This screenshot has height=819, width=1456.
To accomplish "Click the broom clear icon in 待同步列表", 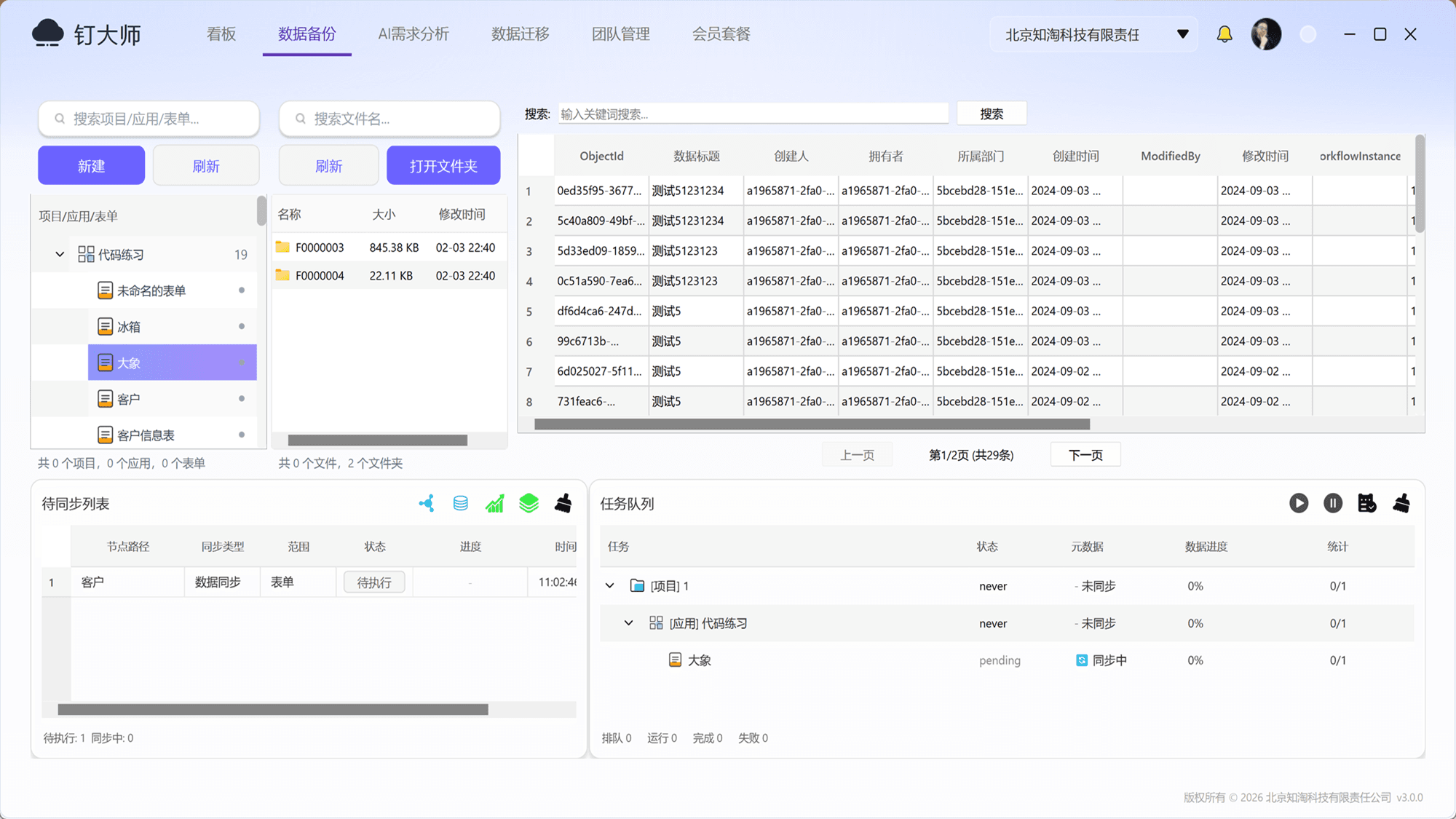I will (x=563, y=503).
